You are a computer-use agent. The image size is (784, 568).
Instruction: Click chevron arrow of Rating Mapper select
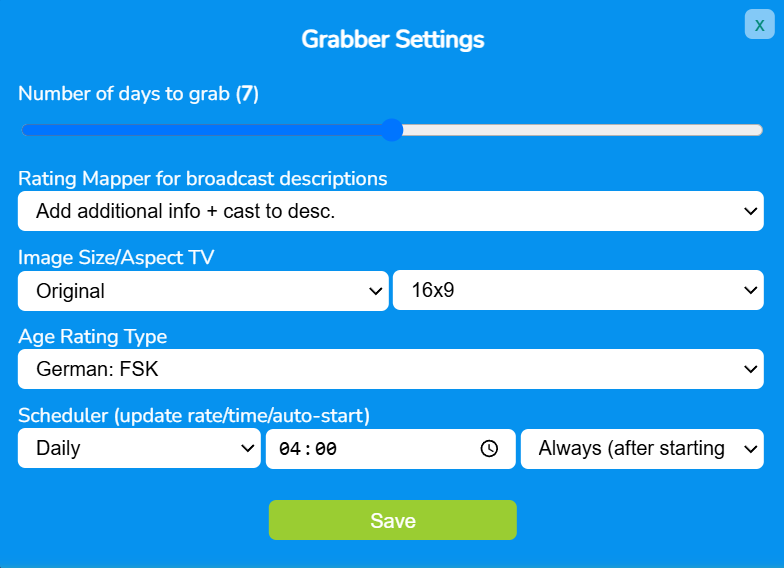pos(750,211)
